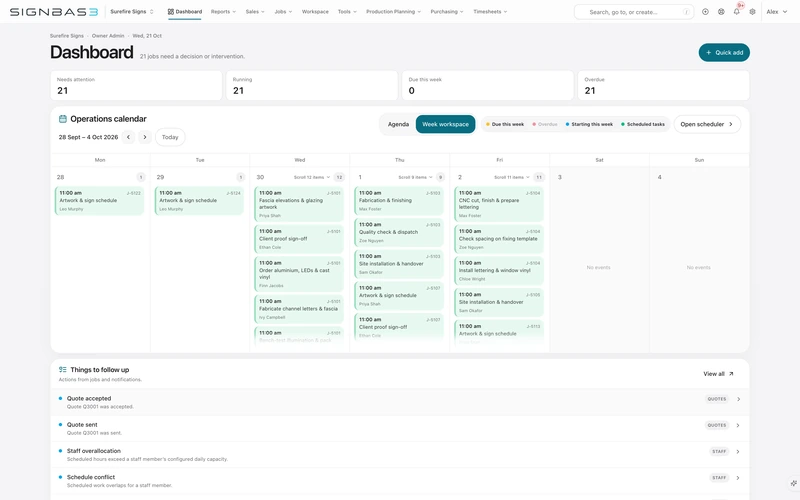Open Quality check & dispatch task

pos(399,233)
